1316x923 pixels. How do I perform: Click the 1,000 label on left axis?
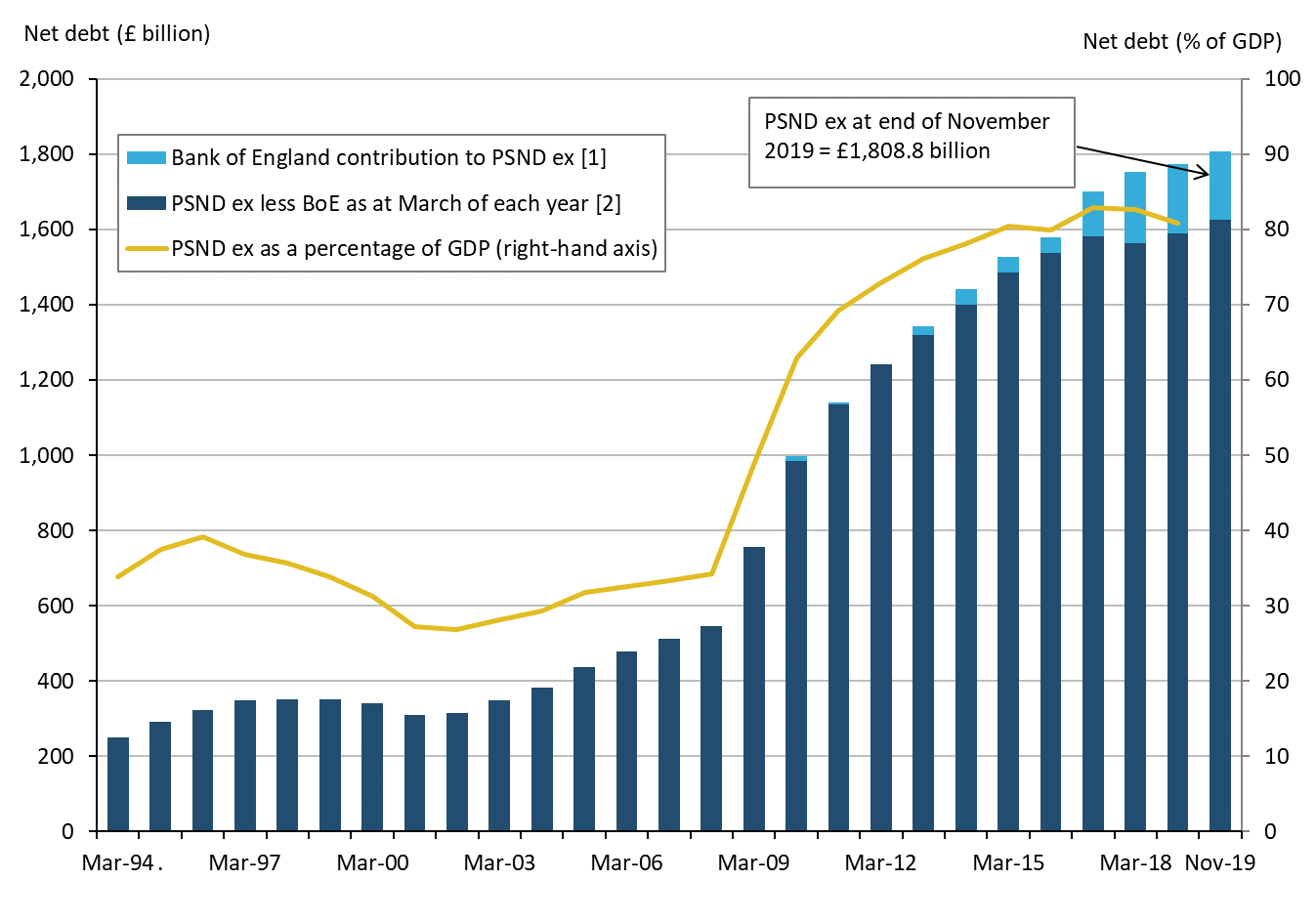(47, 455)
